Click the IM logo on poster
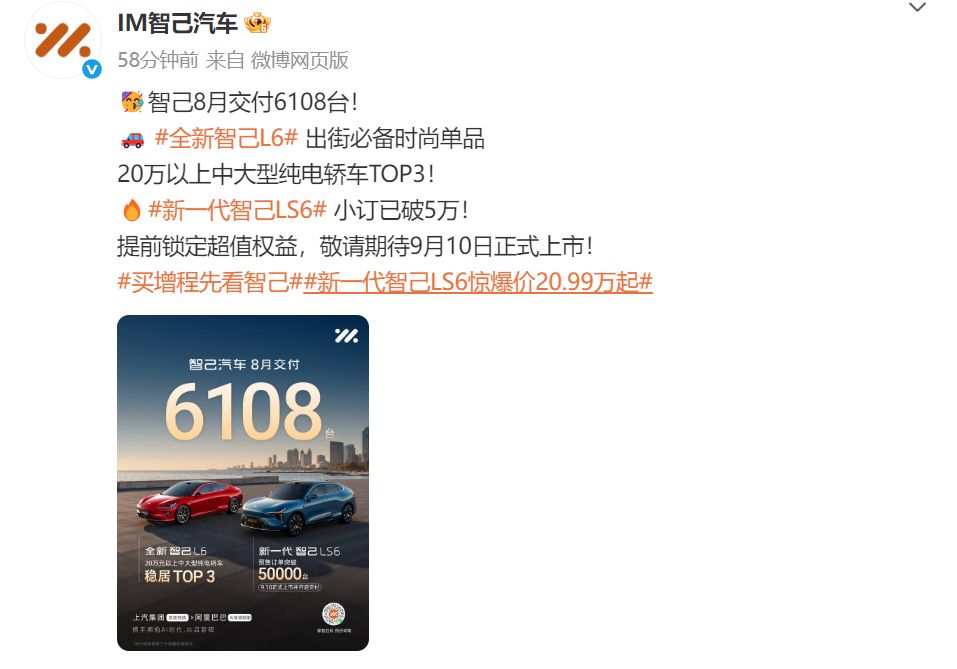 tap(346, 336)
